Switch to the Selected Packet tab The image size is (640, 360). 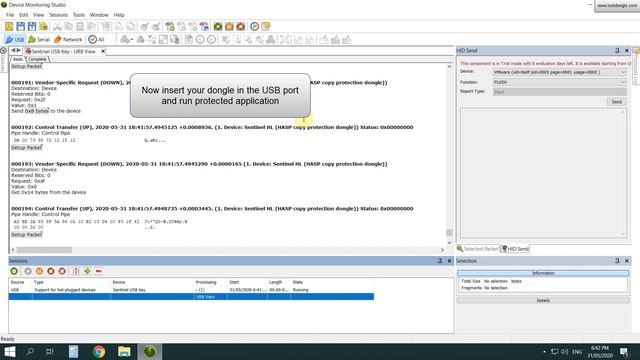pos(478,249)
